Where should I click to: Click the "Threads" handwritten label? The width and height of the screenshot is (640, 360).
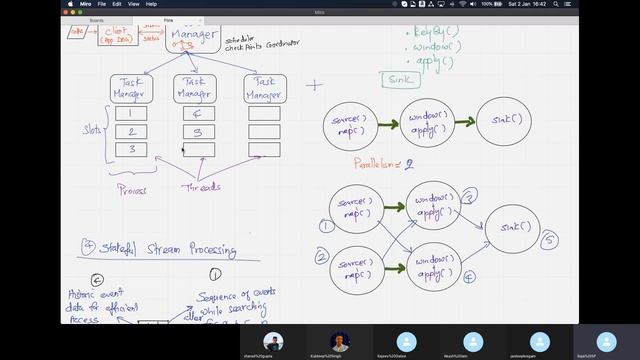[201, 187]
